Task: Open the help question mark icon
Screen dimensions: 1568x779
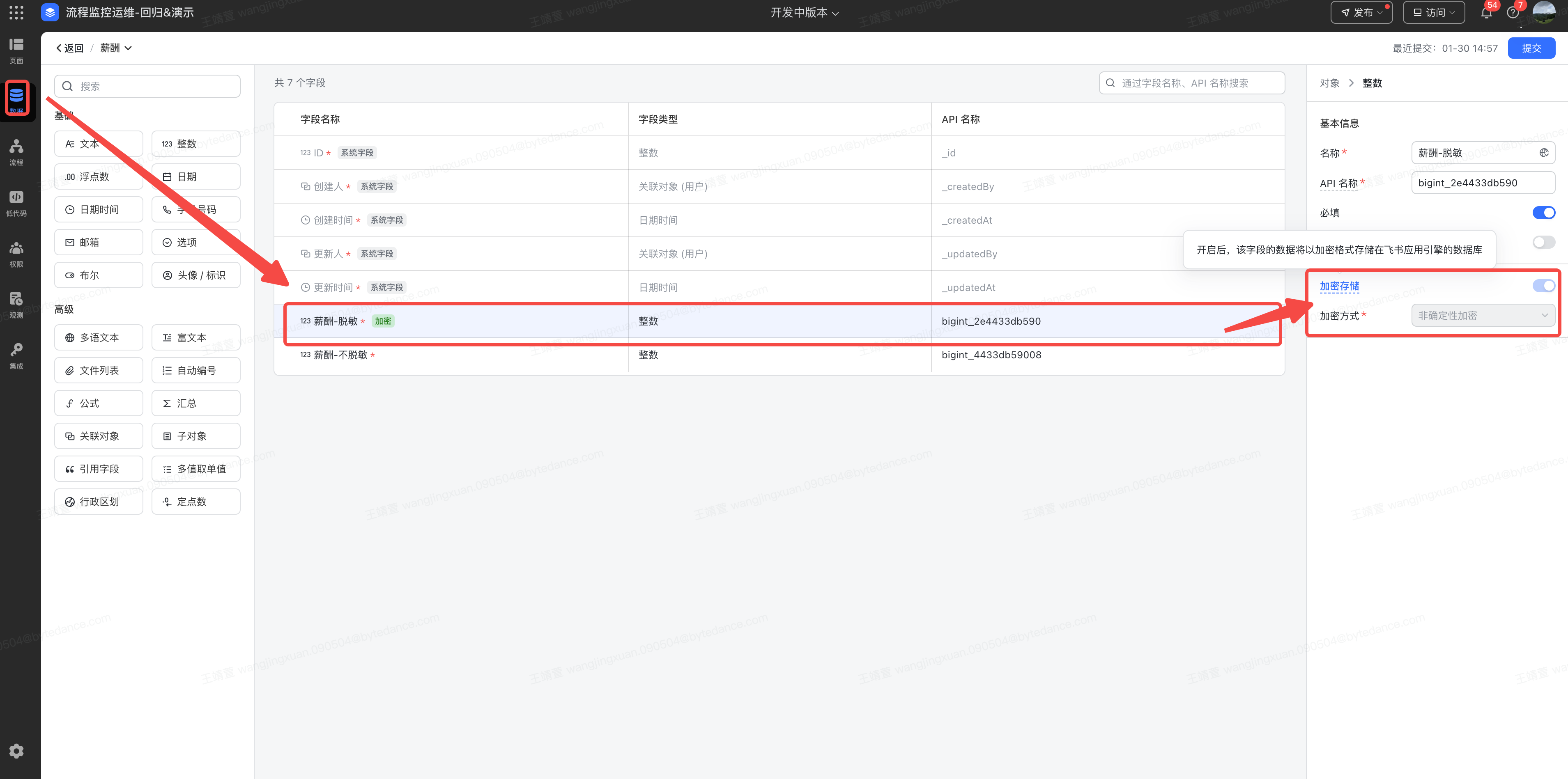Action: 1513,13
